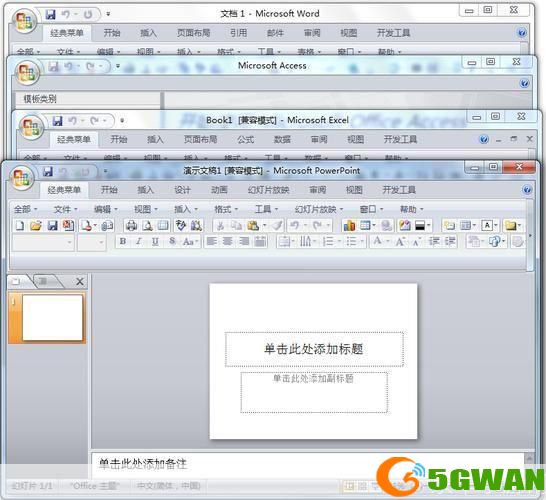Open the font size combo box
Screen dimensions: 546x500
(92, 242)
